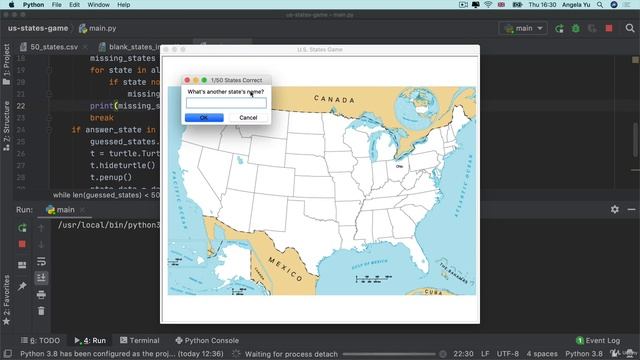Fold code block at line 19 gutter
The width and height of the screenshot is (640, 360).
[x=49, y=70]
